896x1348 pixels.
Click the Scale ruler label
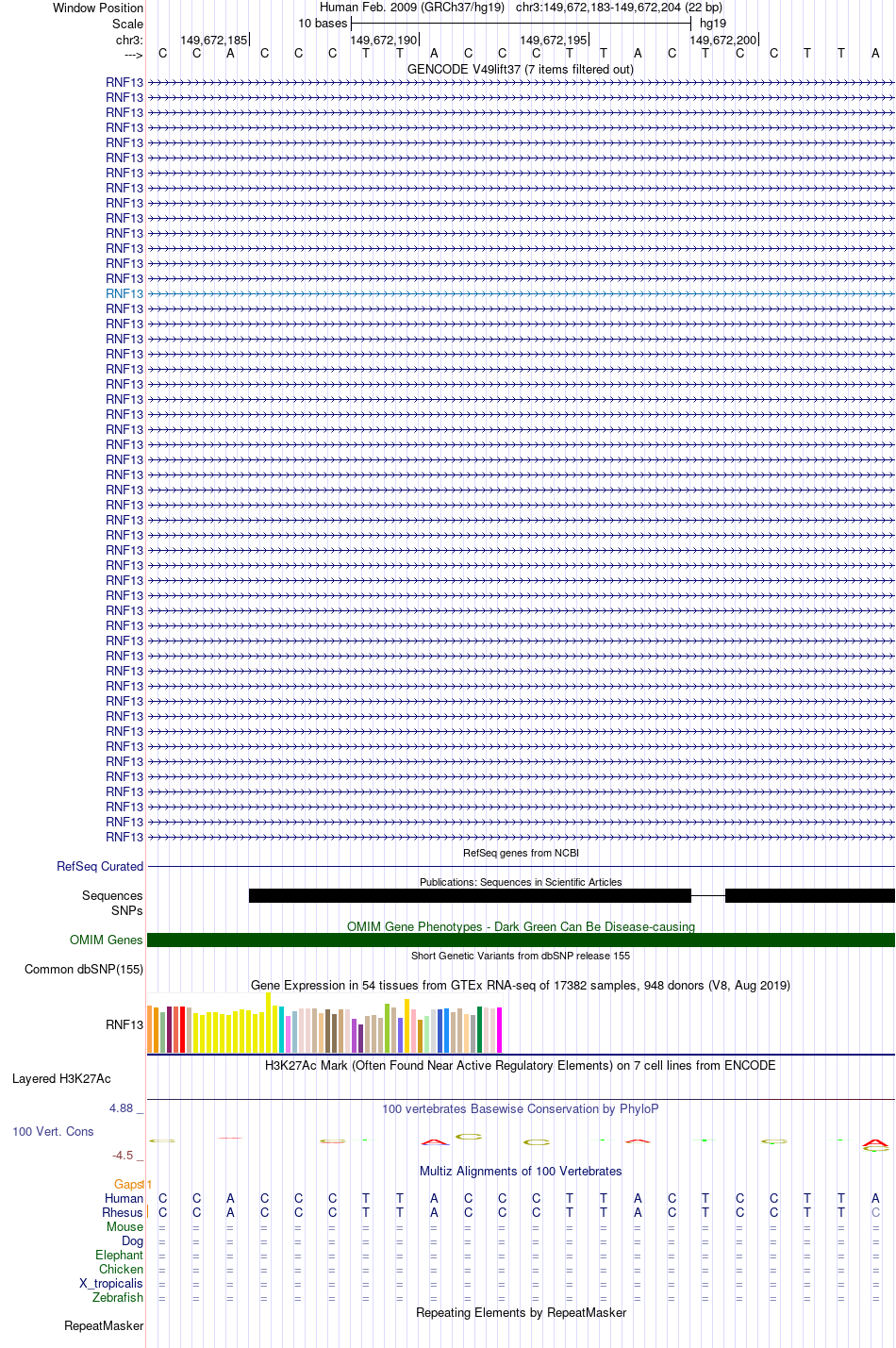tap(128, 24)
